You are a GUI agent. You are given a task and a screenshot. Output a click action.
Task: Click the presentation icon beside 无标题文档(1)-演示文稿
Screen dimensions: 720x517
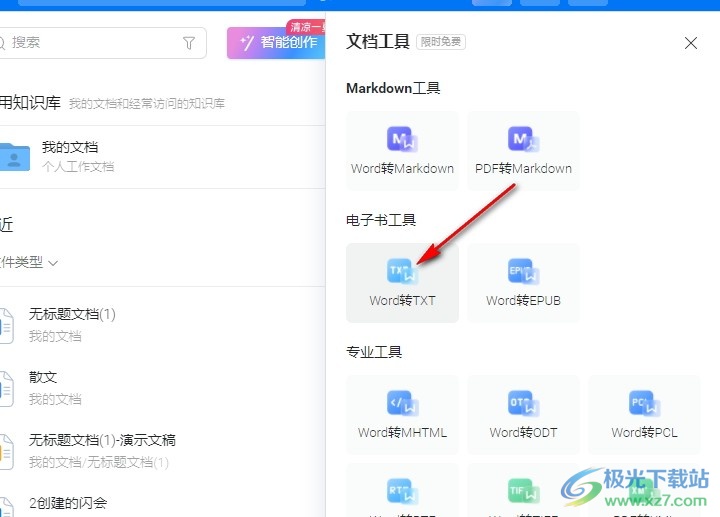pos(6,452)
